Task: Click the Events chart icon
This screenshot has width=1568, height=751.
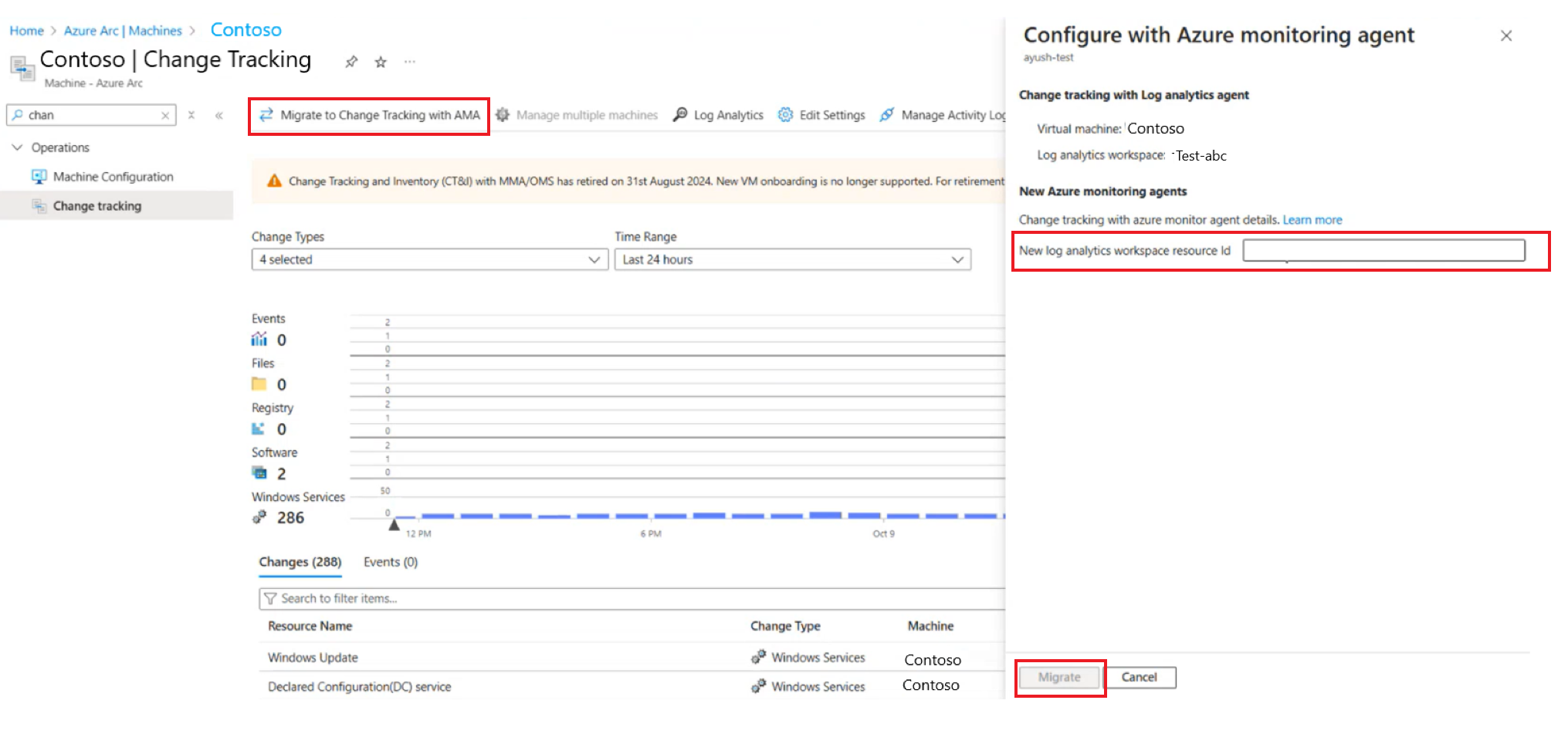Action: click(259, 340)
